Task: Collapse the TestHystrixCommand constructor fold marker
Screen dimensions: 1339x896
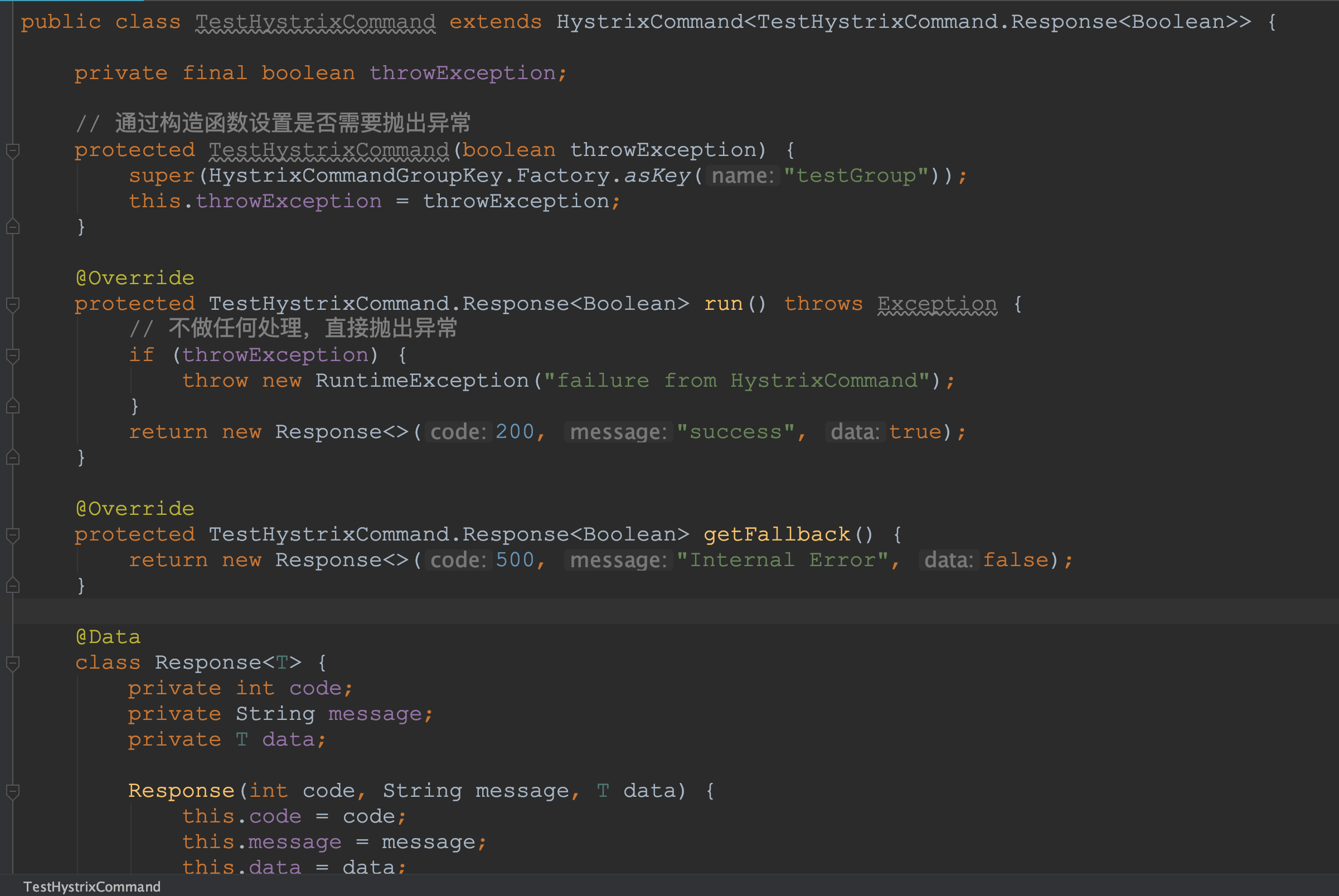Action: 13,151
